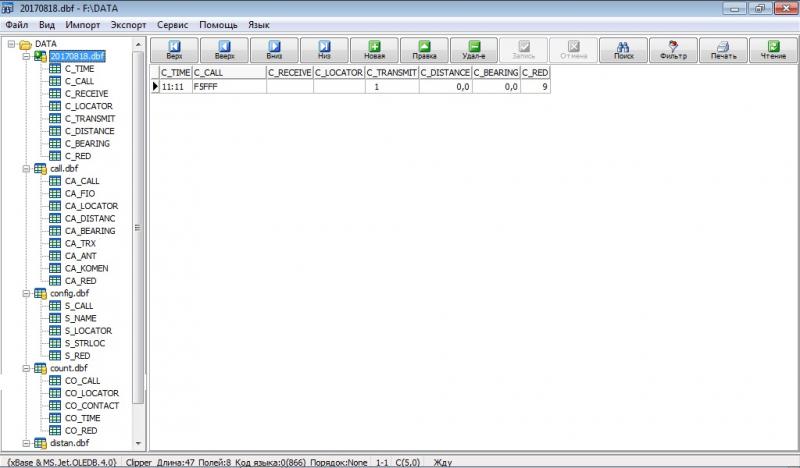Screen dimensions: 800x468
Task: Step to previous record with Вверх button
Action: point(225,50)
